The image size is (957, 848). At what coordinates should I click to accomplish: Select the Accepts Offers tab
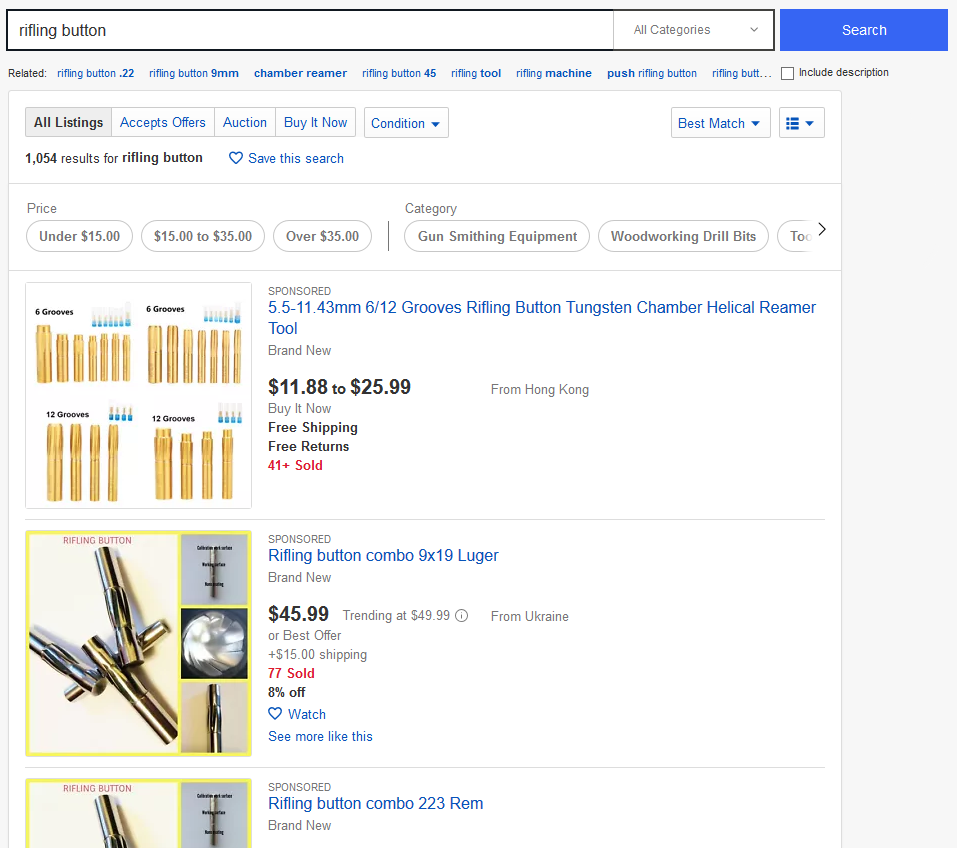pyautogui.click(x=163, y=122)
